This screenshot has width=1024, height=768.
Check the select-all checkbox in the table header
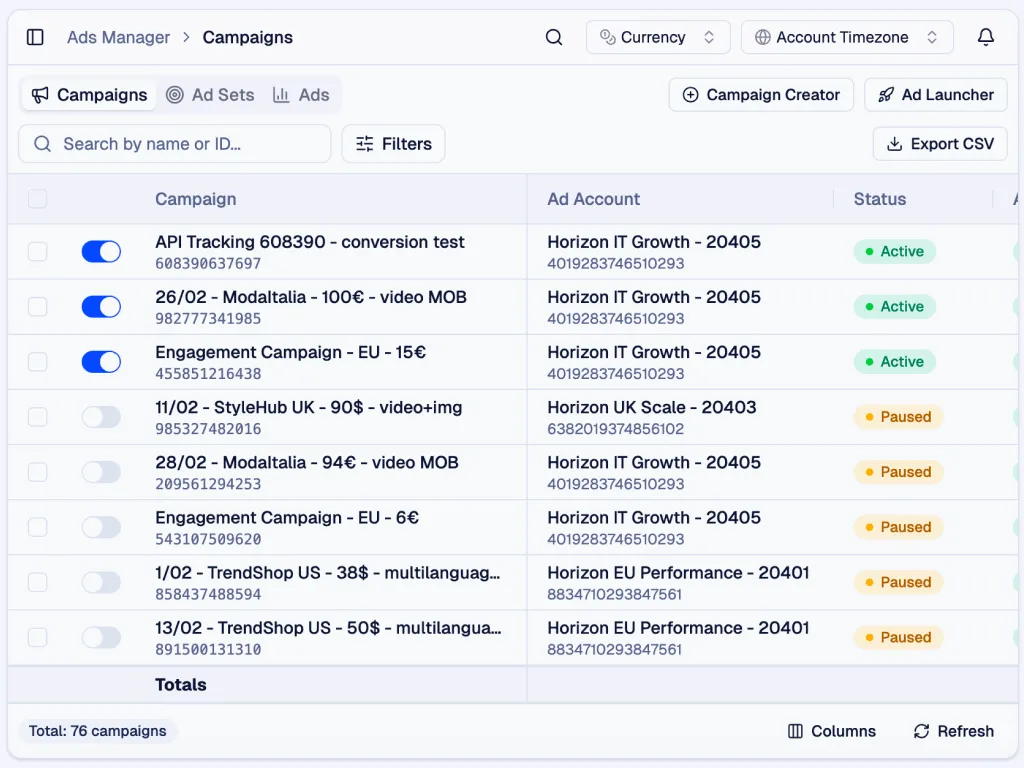pyautogui.click(x=37, y=199)
